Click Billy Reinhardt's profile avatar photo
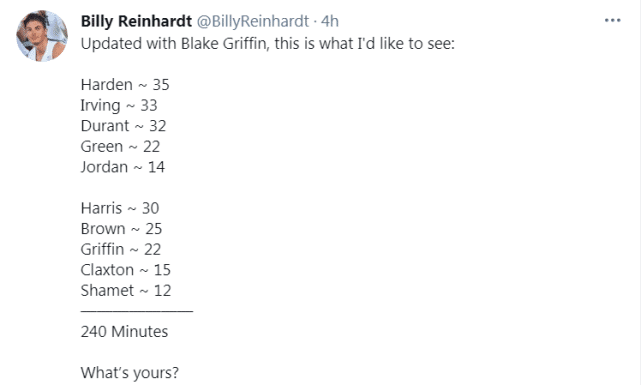This screenshot has width=641, height=385. pyautogui.click(x=42, y=36)
